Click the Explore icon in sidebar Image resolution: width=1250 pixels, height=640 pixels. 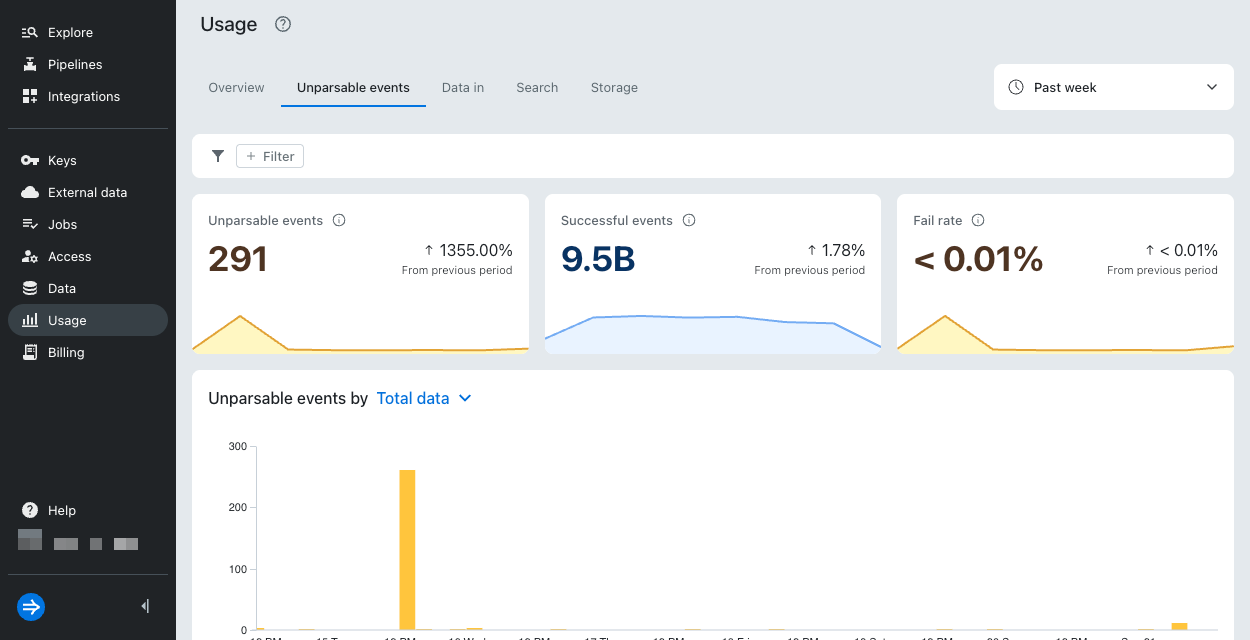[30, 33]
